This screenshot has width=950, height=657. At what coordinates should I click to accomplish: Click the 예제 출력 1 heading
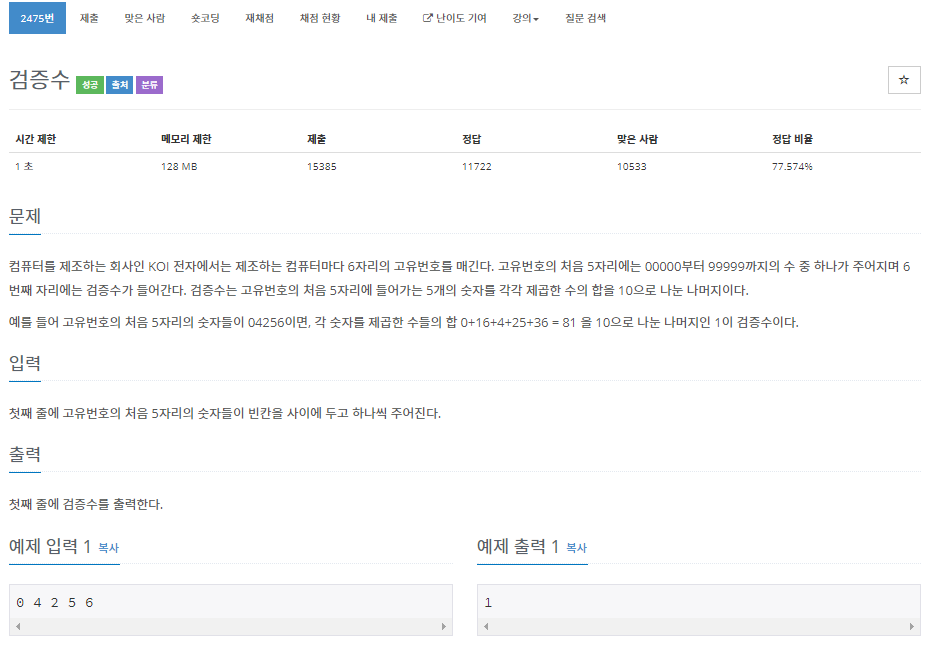pos(518,547)
